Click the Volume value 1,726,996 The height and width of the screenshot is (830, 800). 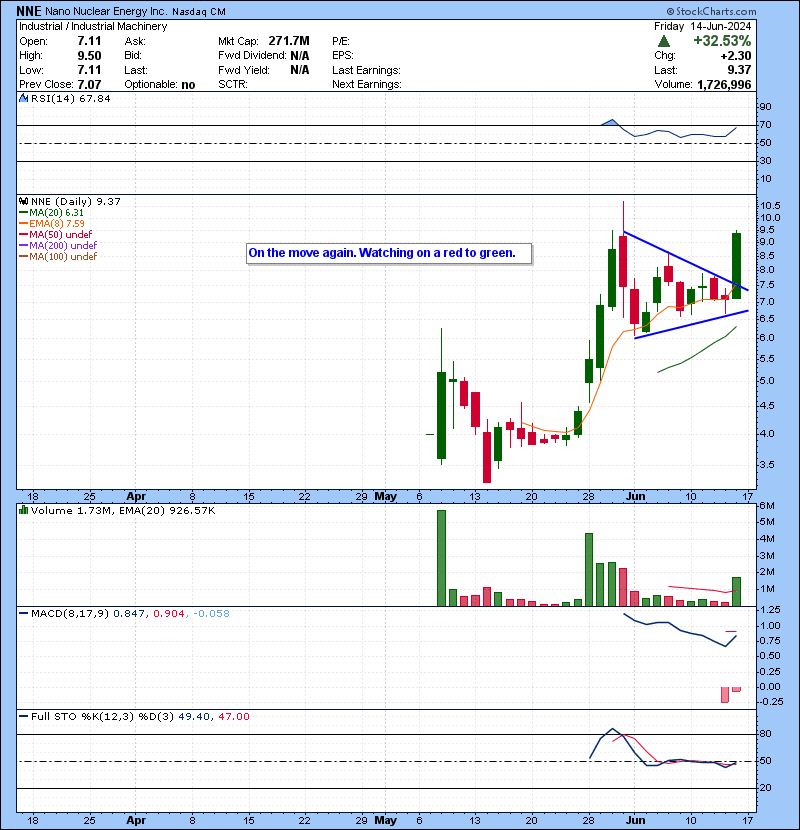[724, 85]
